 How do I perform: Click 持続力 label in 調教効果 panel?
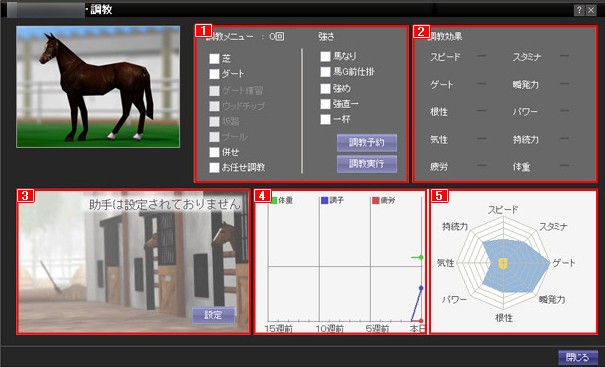[x=526, y=139]
